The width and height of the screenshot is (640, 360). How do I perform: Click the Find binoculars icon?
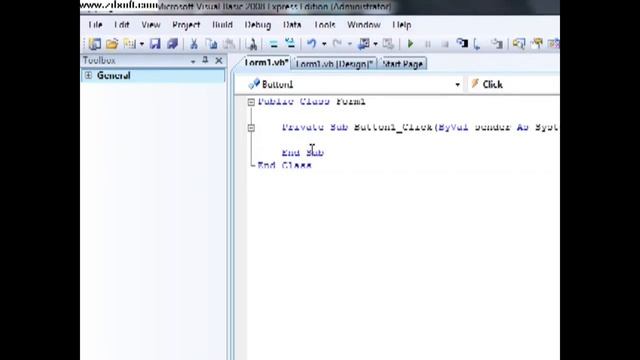point(252,44)
